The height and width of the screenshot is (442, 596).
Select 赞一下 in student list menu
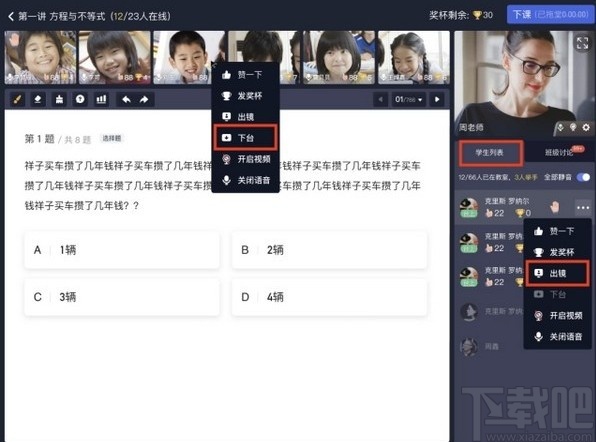(557, 231)
